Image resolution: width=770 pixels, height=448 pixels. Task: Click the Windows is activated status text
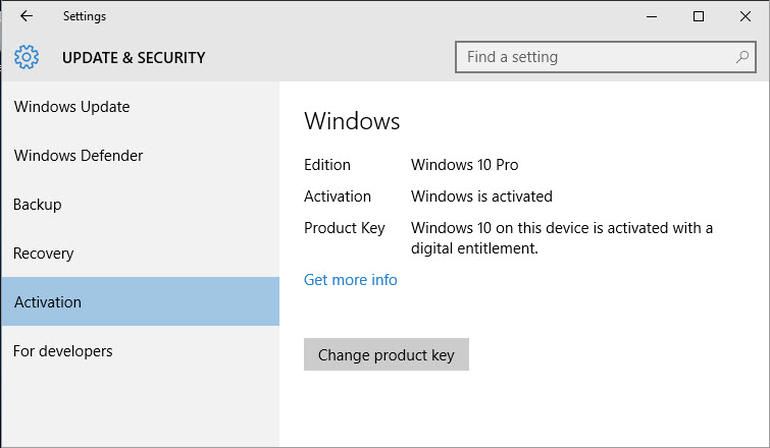(482, 196)
